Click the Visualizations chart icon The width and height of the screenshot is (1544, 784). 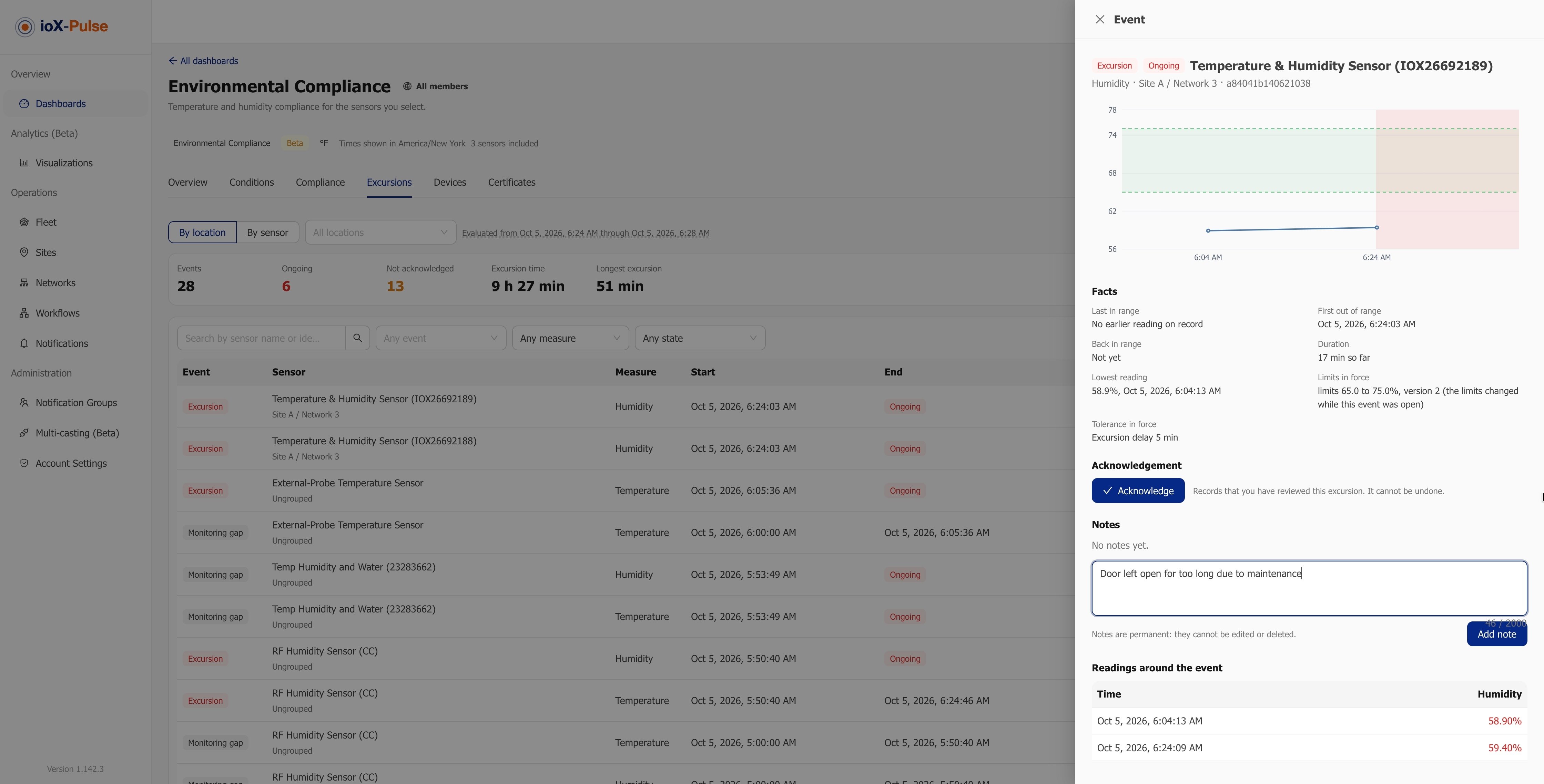pos(24,163)
